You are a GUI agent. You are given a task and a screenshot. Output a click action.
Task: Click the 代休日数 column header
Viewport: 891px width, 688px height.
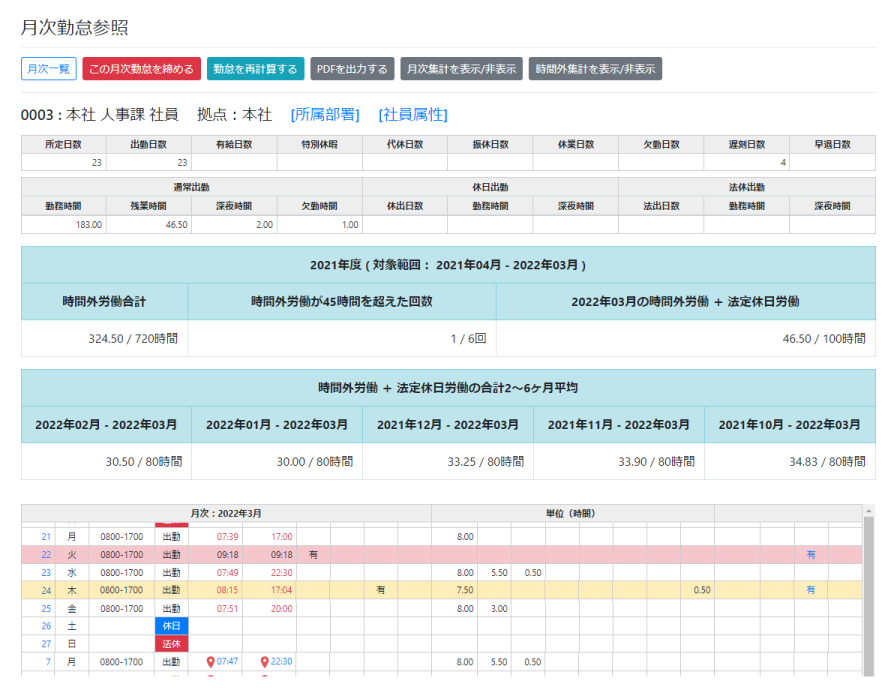point(405,145)
